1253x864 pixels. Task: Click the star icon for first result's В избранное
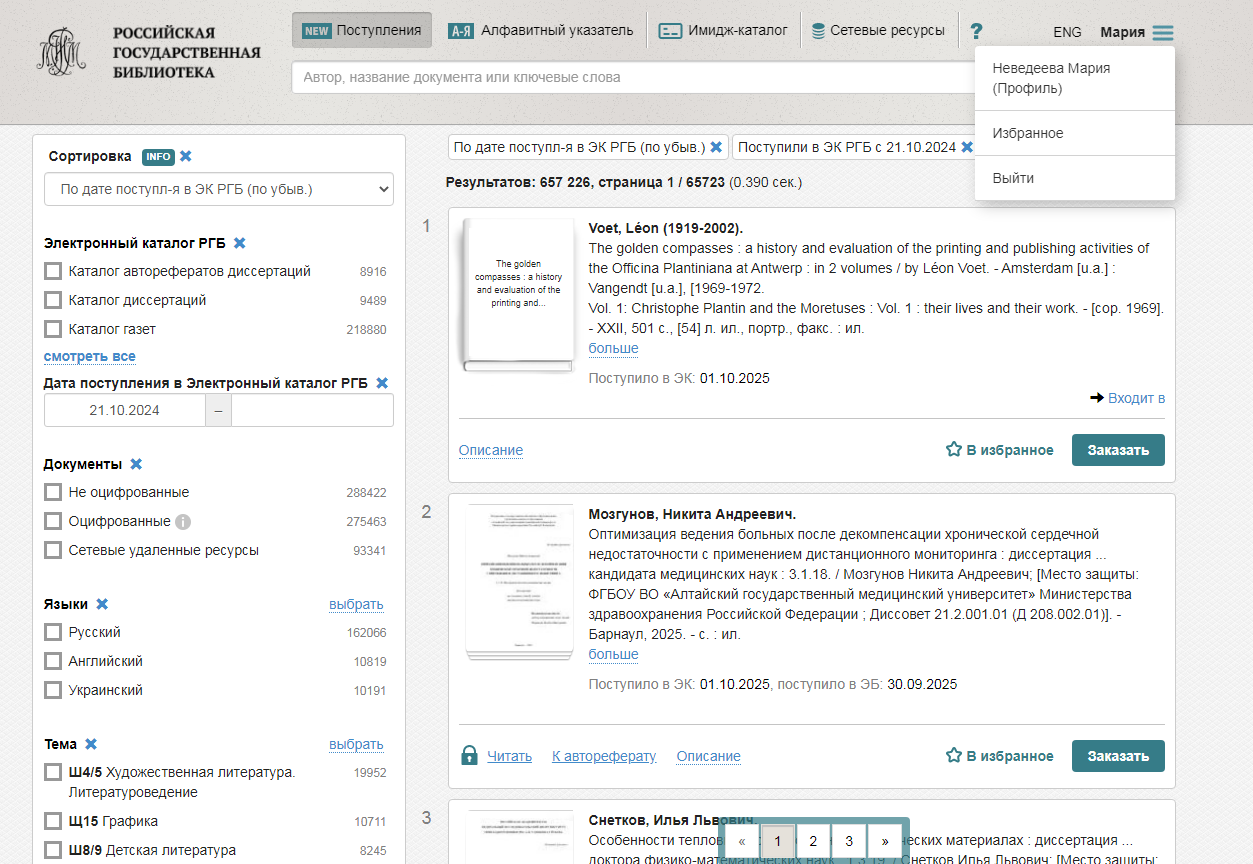pos(954,450)
